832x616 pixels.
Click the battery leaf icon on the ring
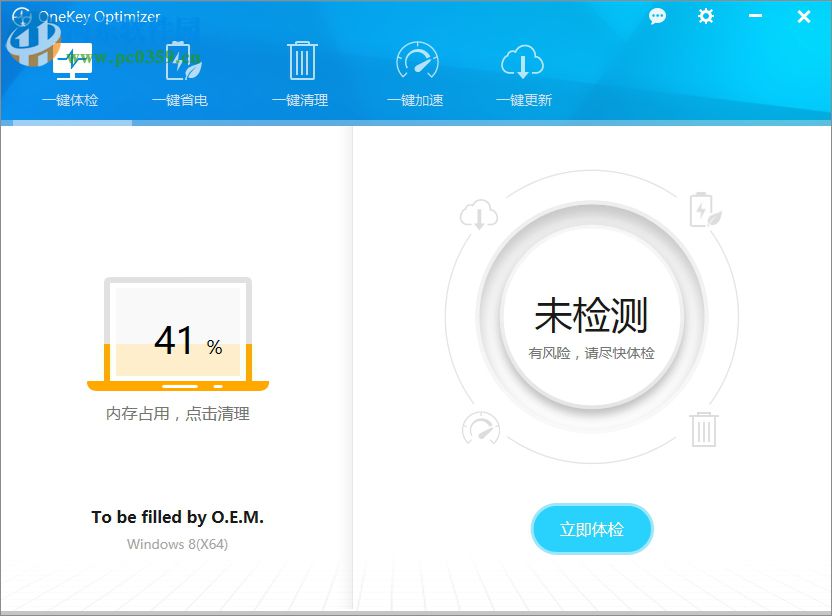tap(706, 212)
